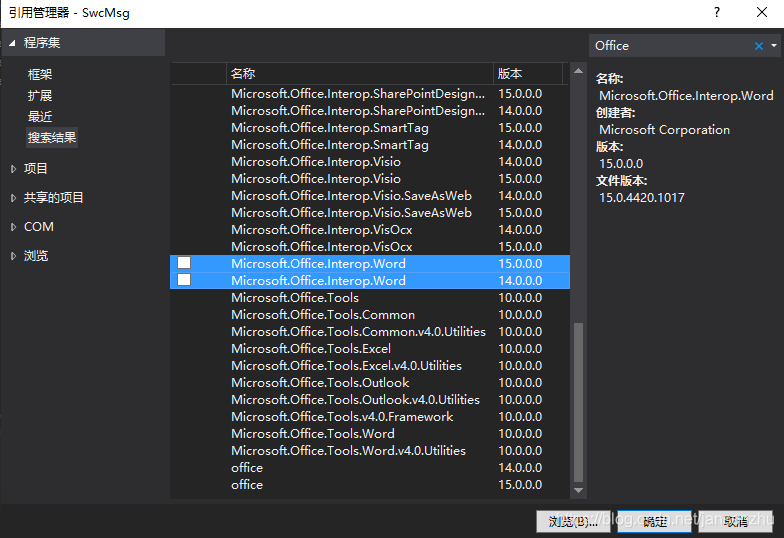Select Interop.VisOcx version 14.0.0.0 row

[370, 230]
